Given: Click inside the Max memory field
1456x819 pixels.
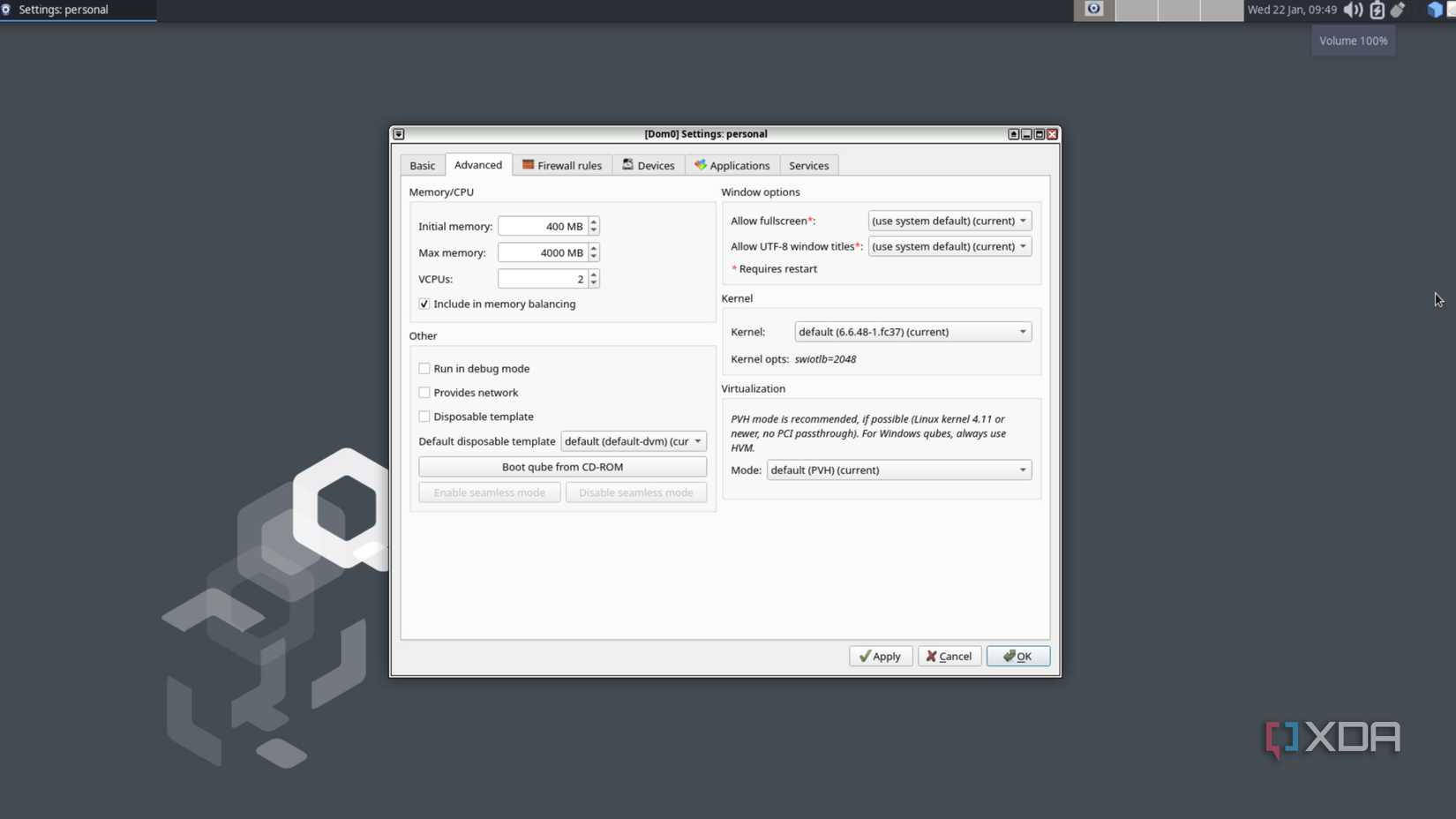Looking at the screenshot, I should coord(543,252).
